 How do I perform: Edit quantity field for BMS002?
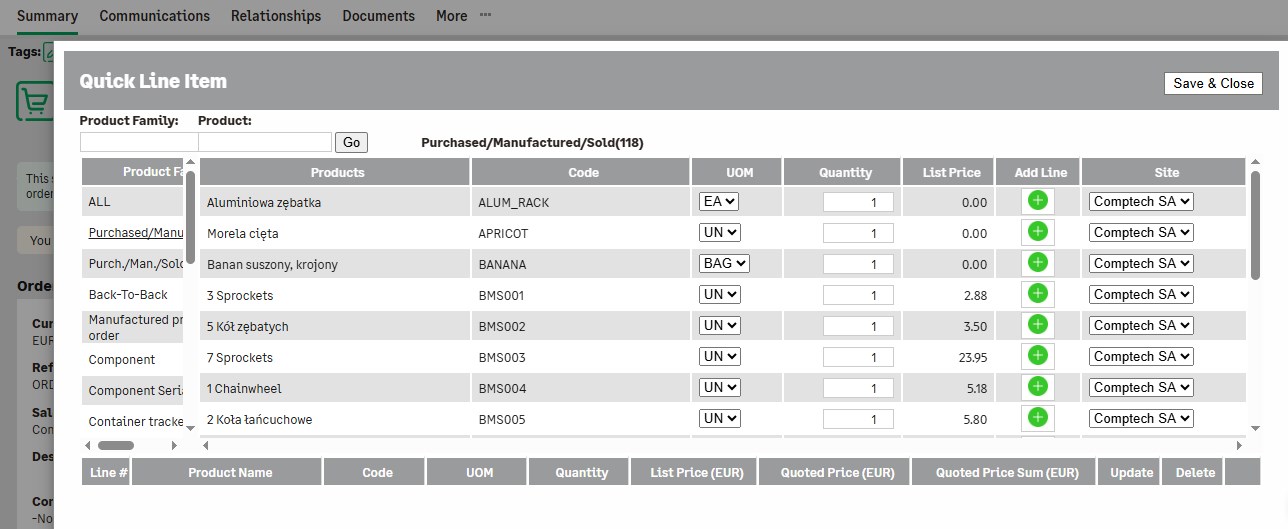pyautogui.click(x=858, y=326)
